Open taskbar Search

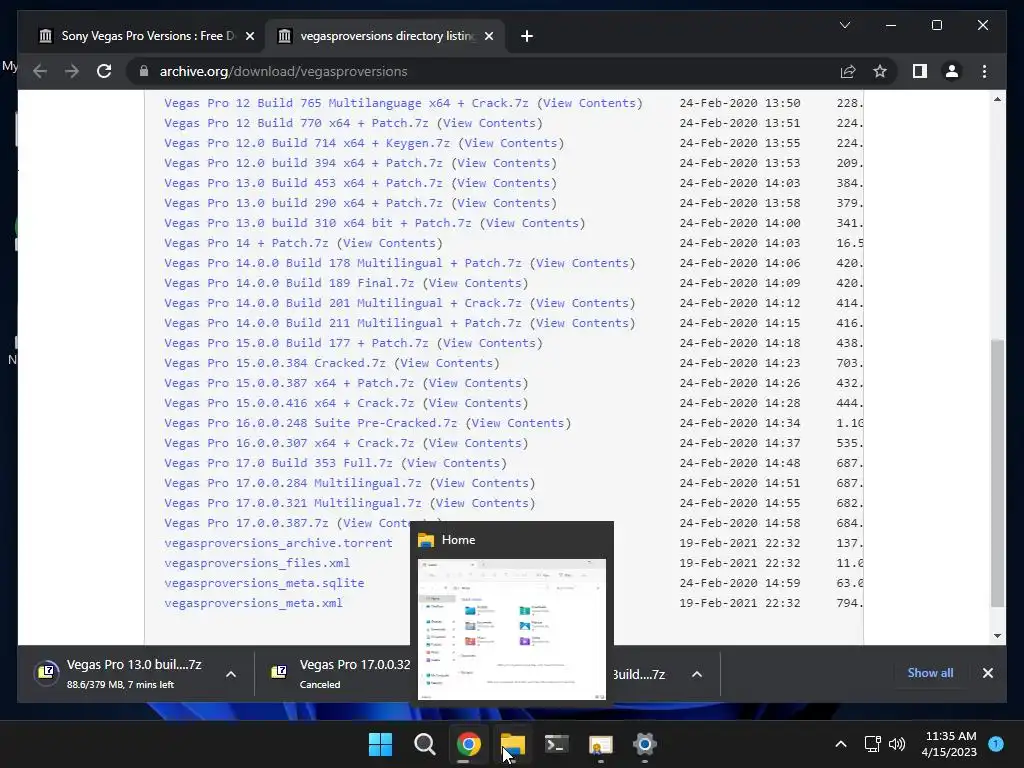pos(424,744)
